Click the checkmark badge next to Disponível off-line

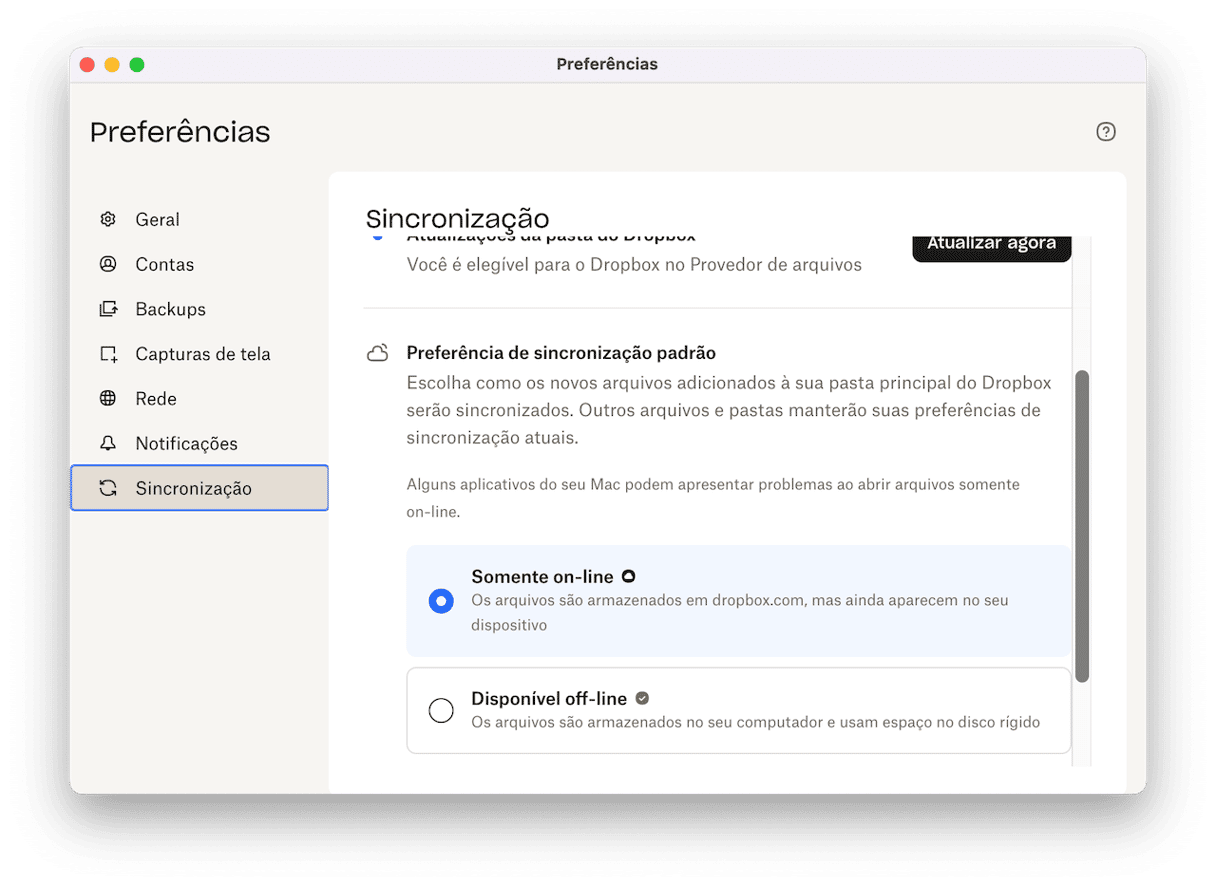[642, 698]
